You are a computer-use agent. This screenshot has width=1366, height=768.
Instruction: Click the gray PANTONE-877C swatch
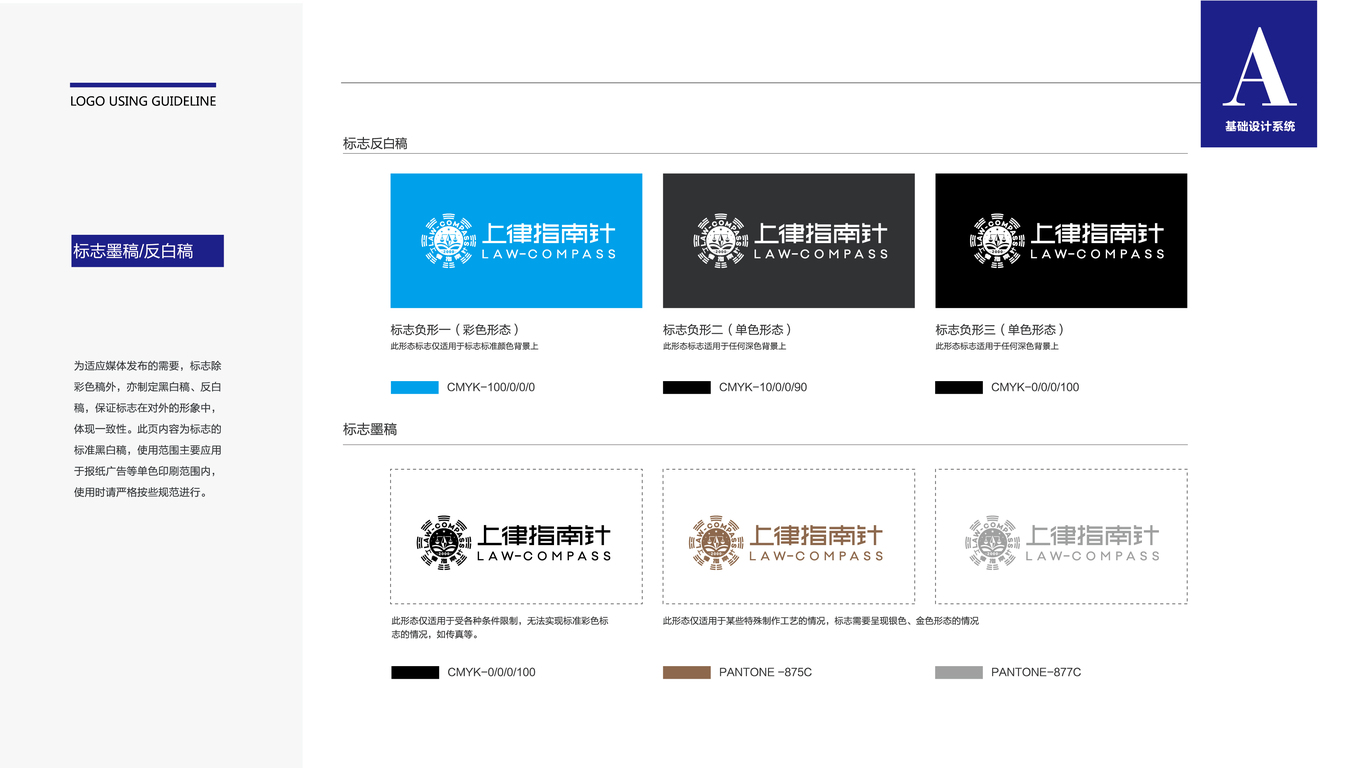pyautogui.click(x=959, y=672)
